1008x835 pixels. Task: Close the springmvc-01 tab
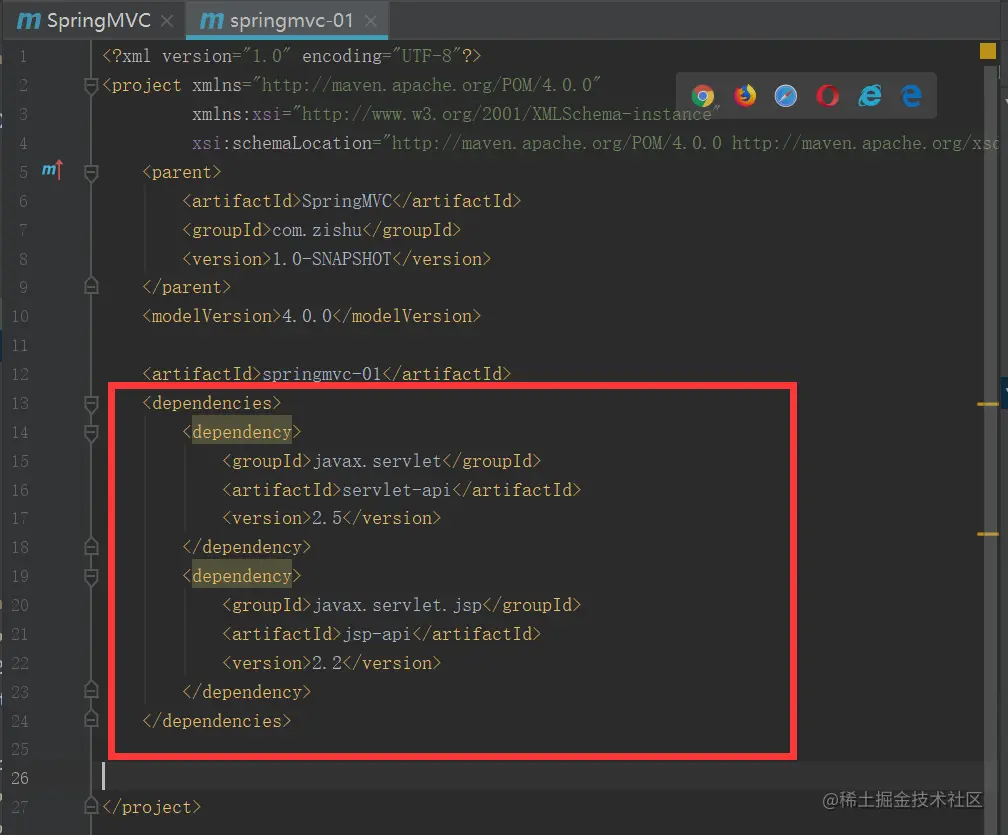point(370,21)
